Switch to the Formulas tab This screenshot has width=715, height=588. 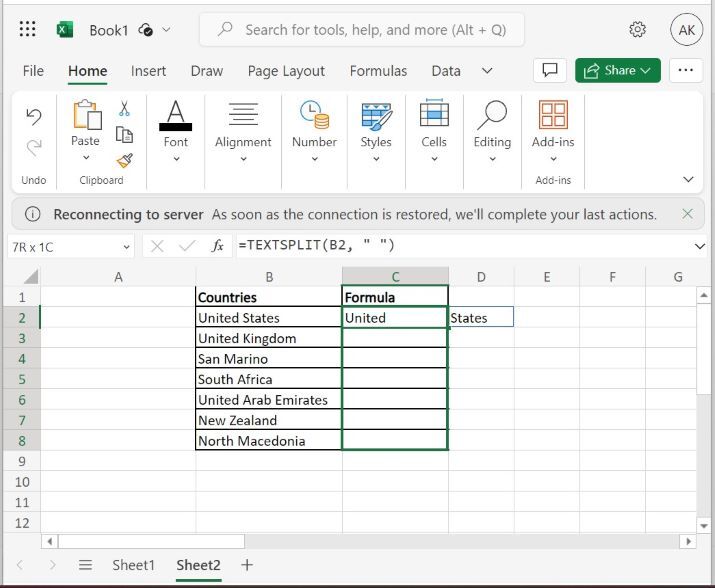(x=378, y=71)
